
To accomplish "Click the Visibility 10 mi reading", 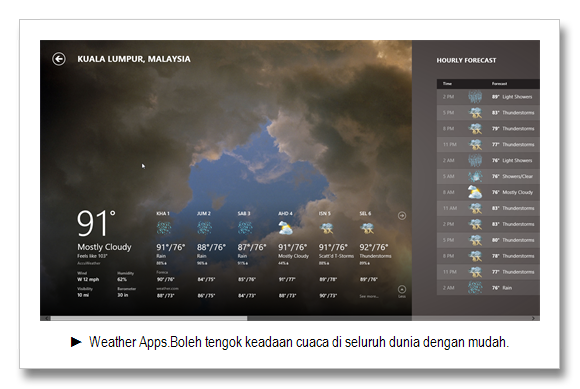I will (x=85, y=292).
